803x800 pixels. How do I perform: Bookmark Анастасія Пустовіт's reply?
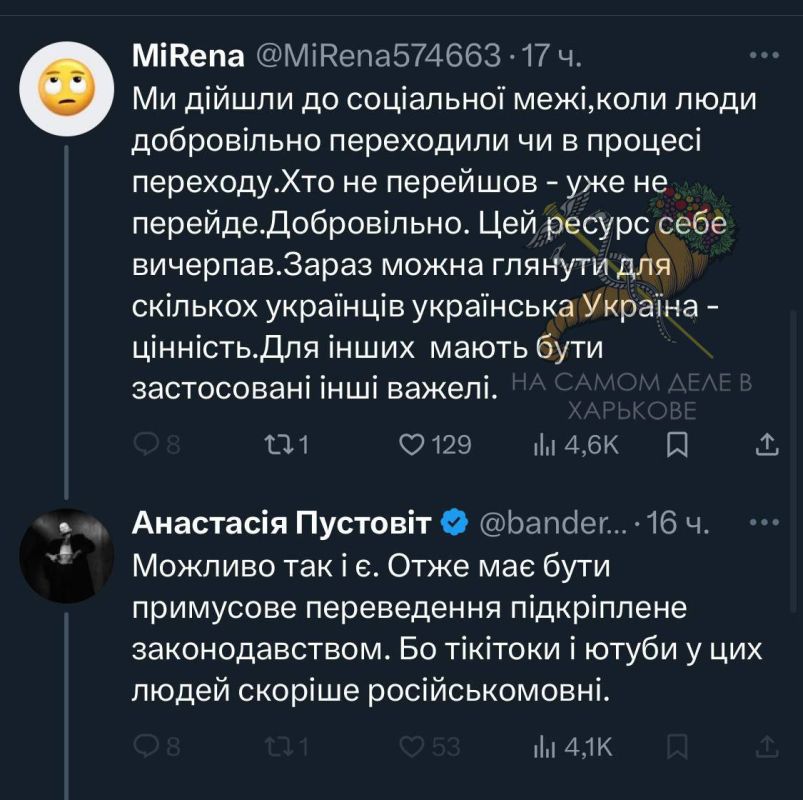[x=677, y=746]
